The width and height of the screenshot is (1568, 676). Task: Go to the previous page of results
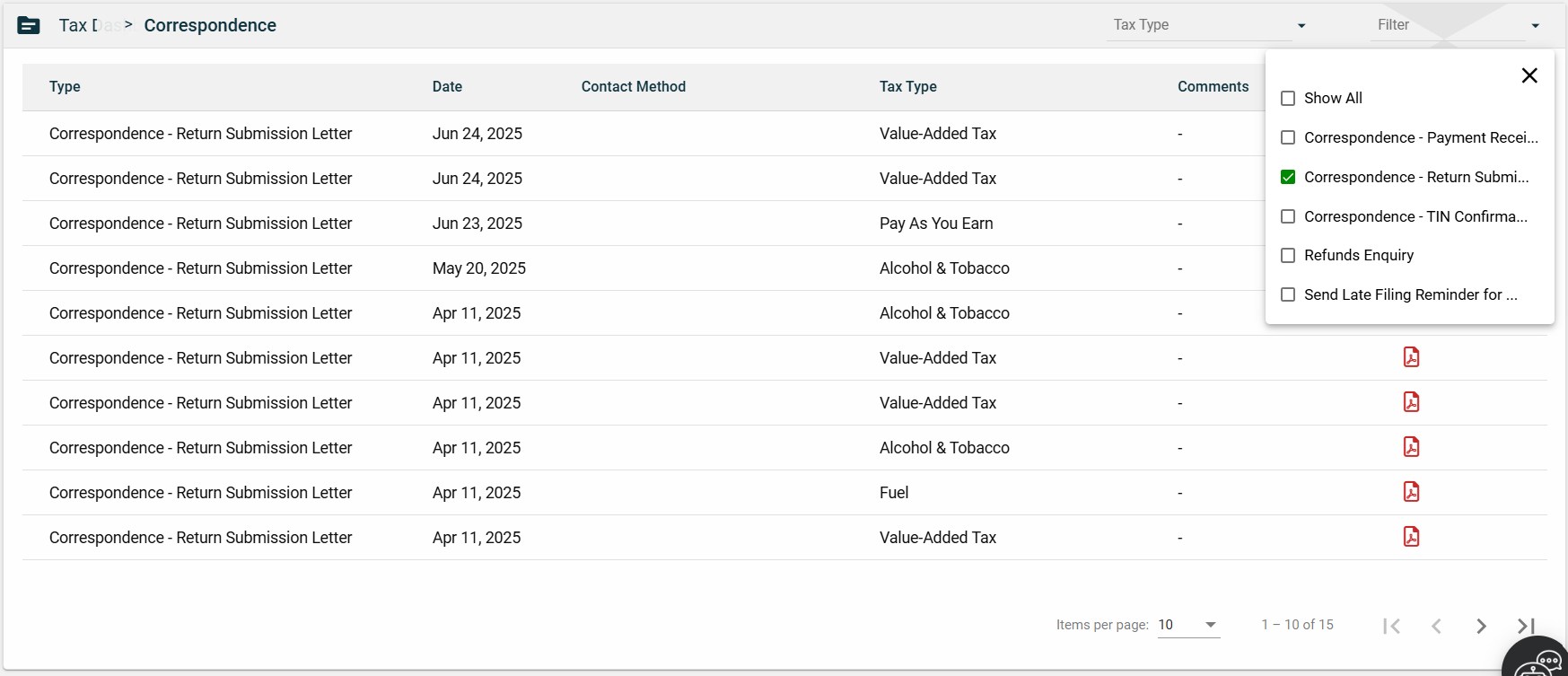point(1436,626)
